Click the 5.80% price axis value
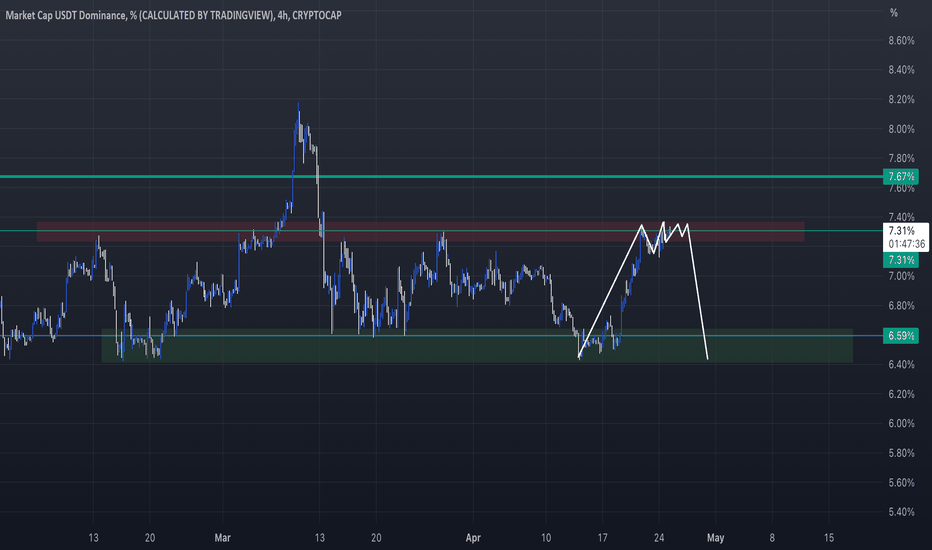The height and width of the screenshot is (550, 932). (x=901, y=453)
